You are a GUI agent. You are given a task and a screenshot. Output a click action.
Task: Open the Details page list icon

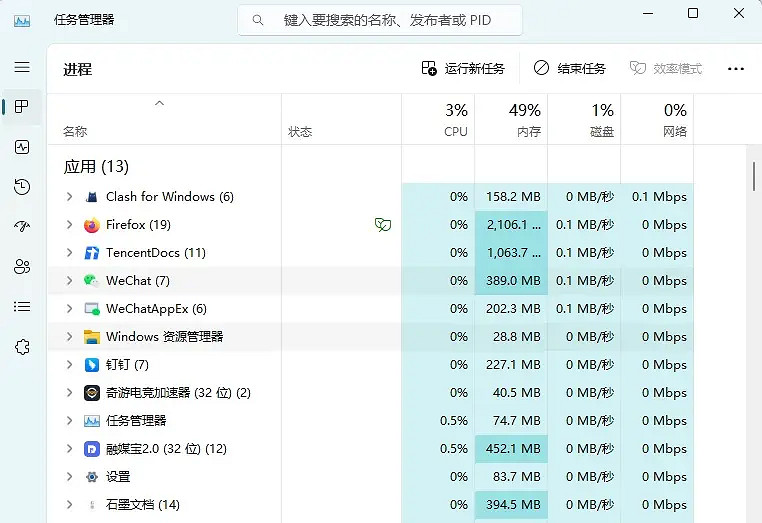click(x=22, y=307)
